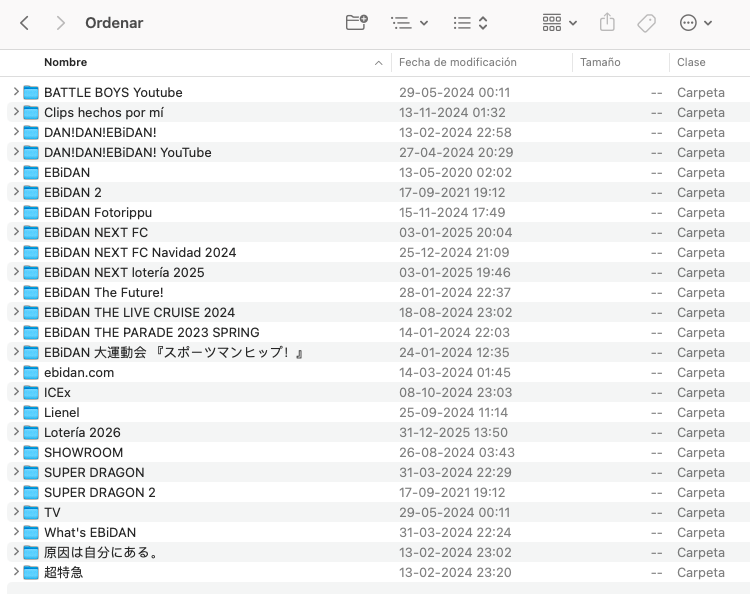Expand the BATTLE BOYS Youtube folder
Image resolution: width=750 pixels, height=594 pixels.
tap(16, 92)
